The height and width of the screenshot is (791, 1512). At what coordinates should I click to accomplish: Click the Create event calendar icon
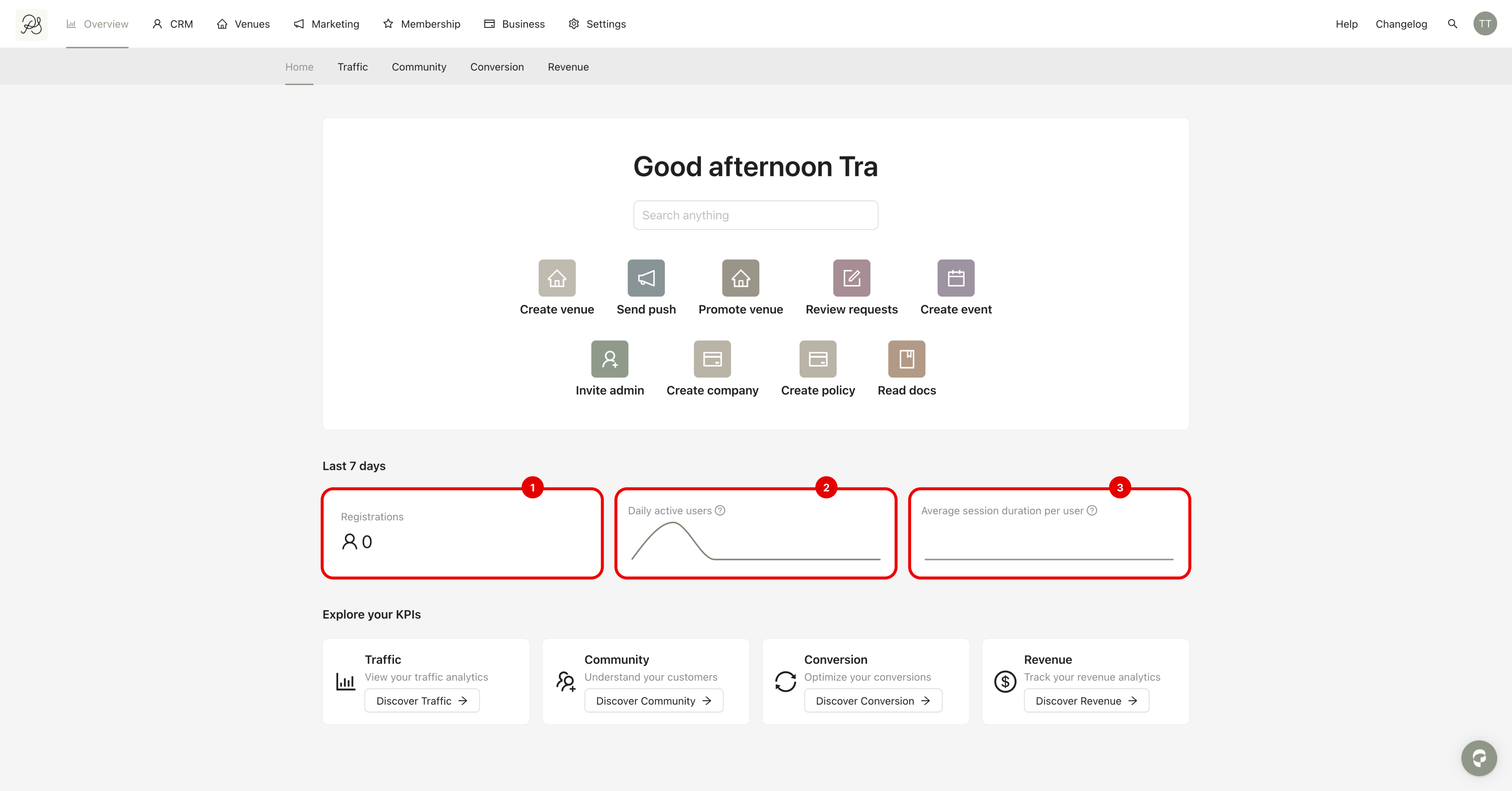[x=956, y=278]
